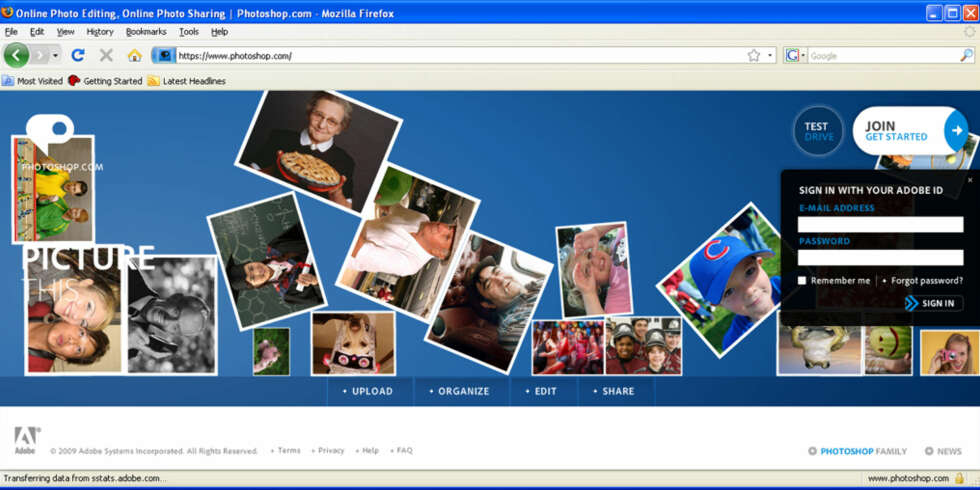Screen dimensions: 980x490
Task: Click the blue arrow on the Join button
Action: point(956,131)
